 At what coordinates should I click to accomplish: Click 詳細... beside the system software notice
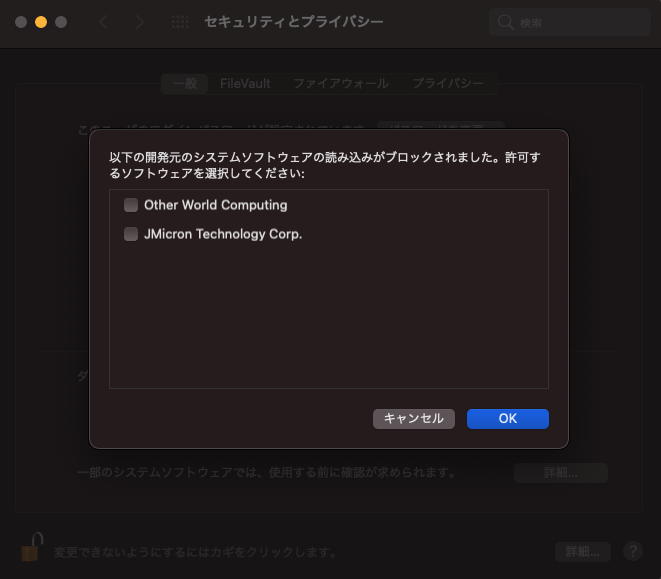(561, 473)
